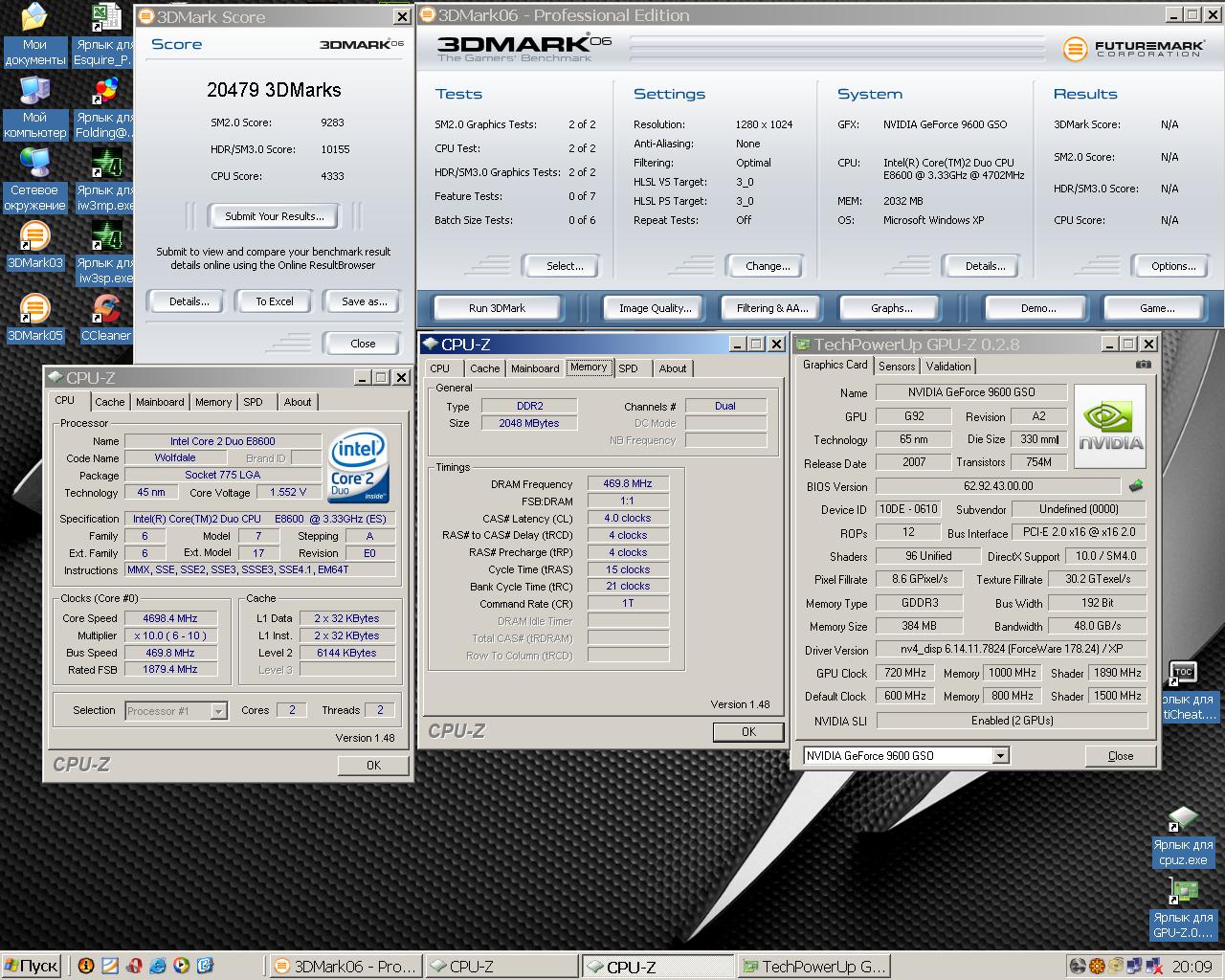Click Details in the 3DMark Score window
This screenshot has height=980, width=1225.
click(189, 301)
